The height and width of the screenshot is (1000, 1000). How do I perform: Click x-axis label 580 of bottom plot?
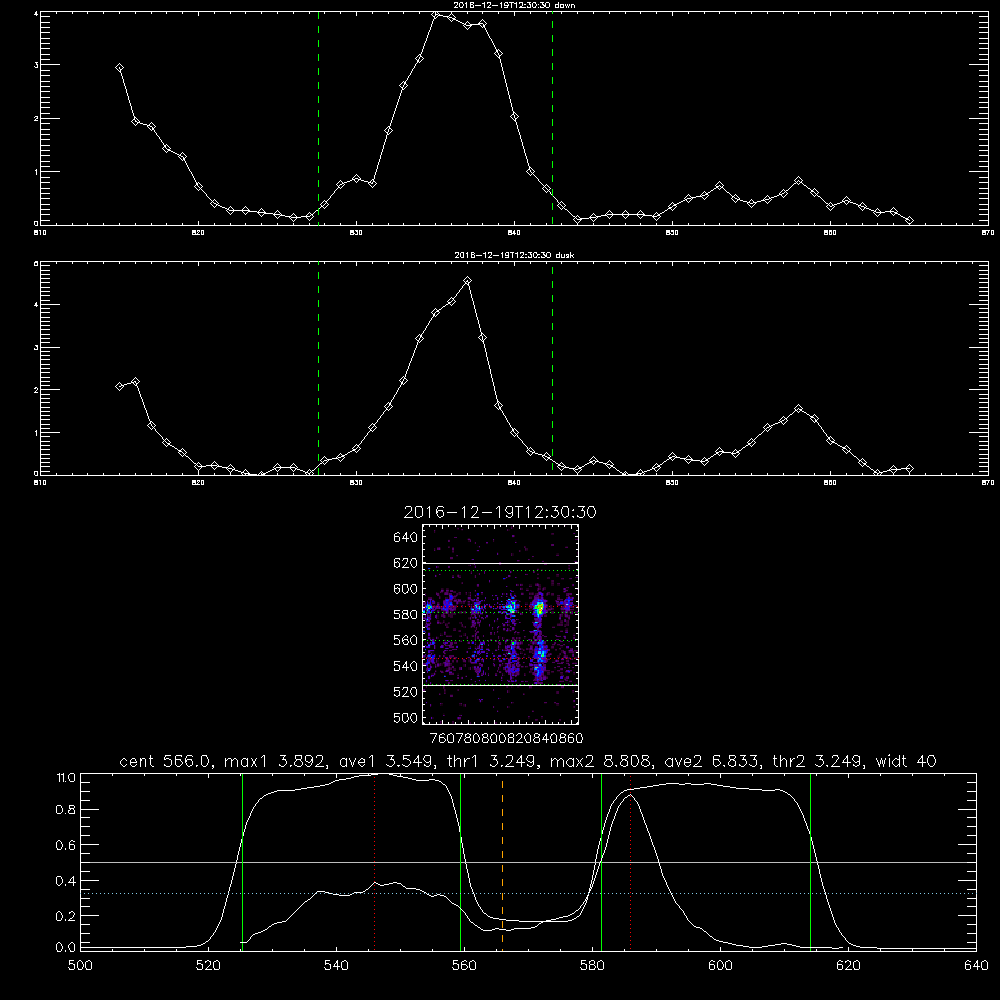pyautogui.click(x=592, y=966)
